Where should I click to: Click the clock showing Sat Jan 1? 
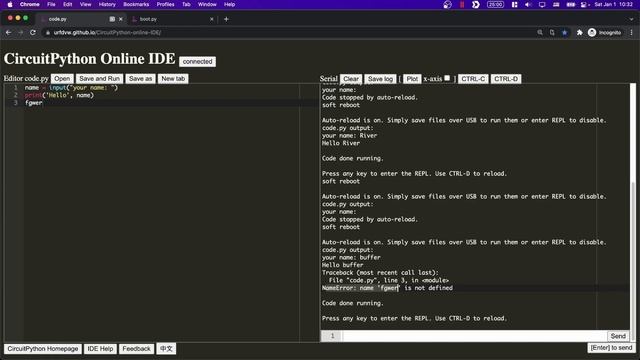pyautogui.click(x=613, y=4)
